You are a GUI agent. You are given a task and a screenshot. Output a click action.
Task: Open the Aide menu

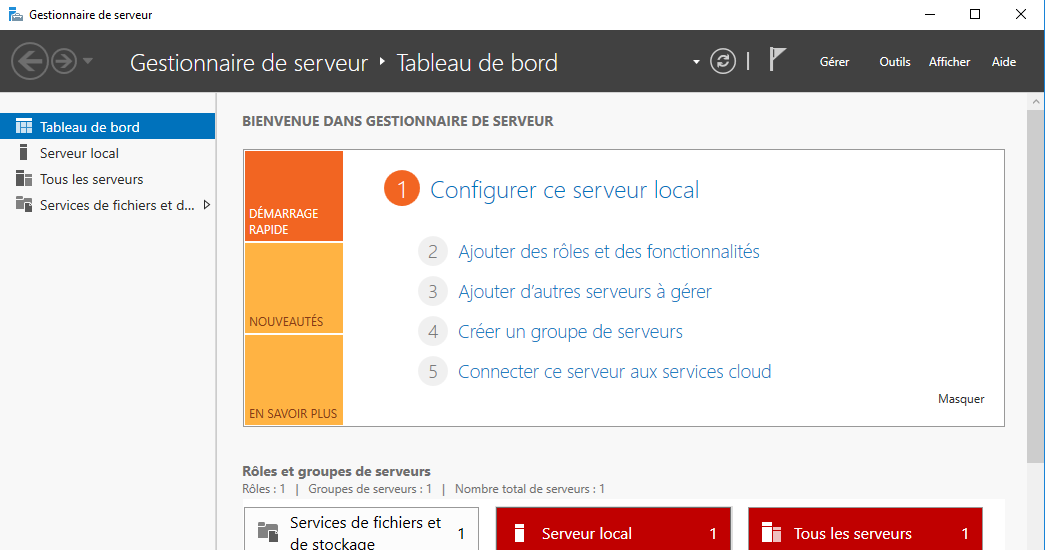point(1004,62)
